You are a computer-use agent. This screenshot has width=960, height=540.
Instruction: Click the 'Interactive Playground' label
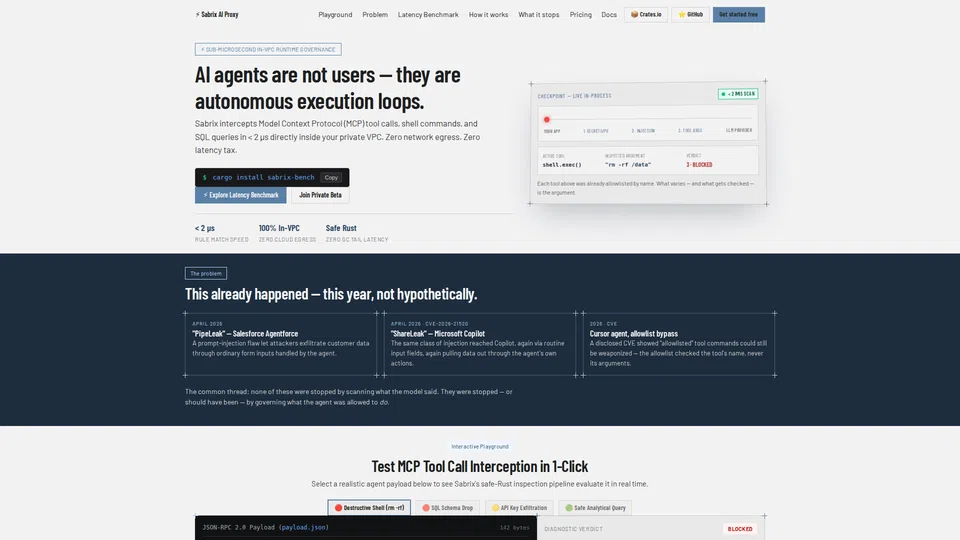point(480,446)
